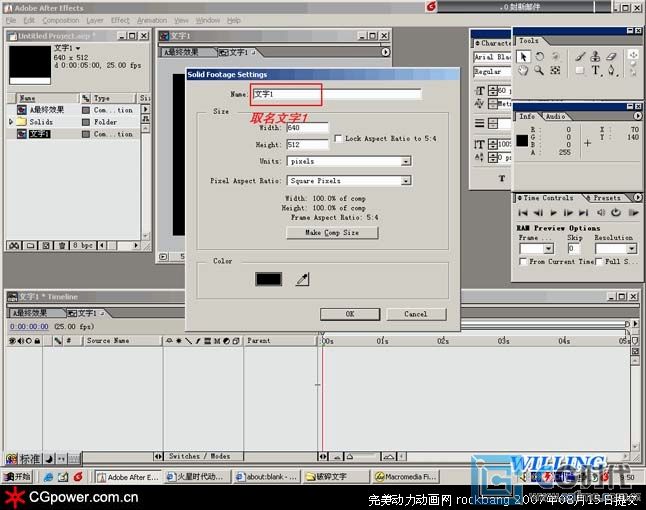The height and width of the screenshot is (510, 646).
Task: Play the composition from Time Controls
Action: (x=553, y=213)
